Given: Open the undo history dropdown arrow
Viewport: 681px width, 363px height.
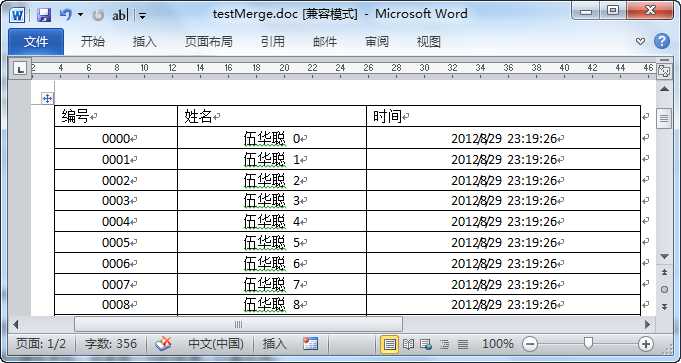Looking at the screenshot, I should click(80, 15).
